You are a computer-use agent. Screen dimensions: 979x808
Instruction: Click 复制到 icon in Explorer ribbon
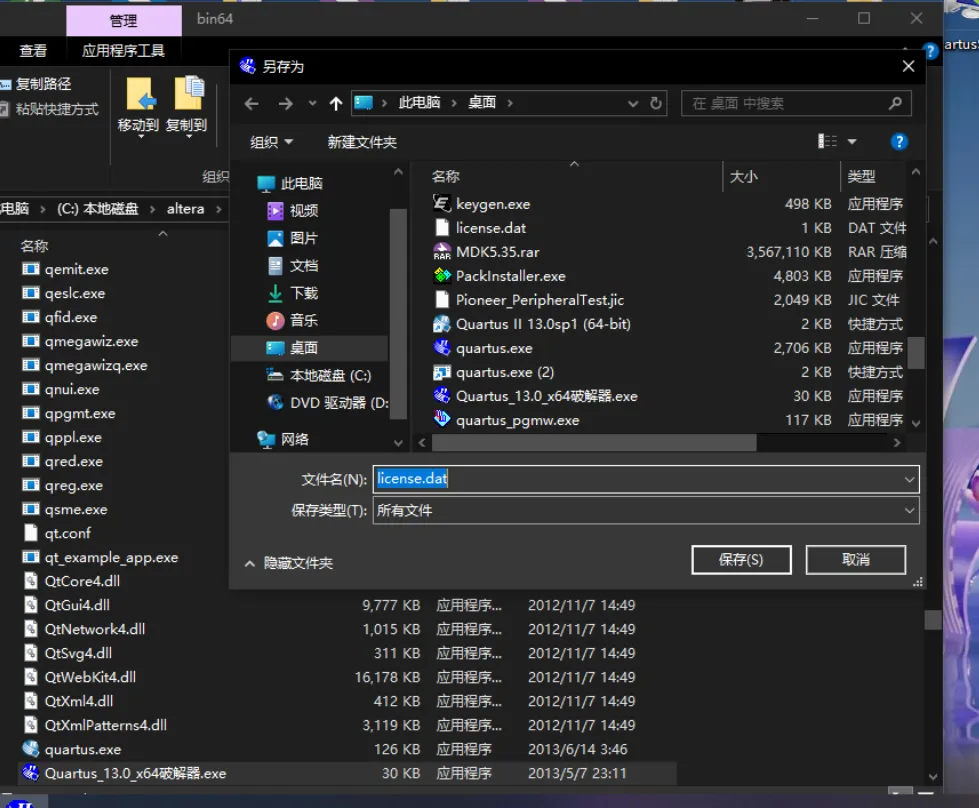[187, 106]
